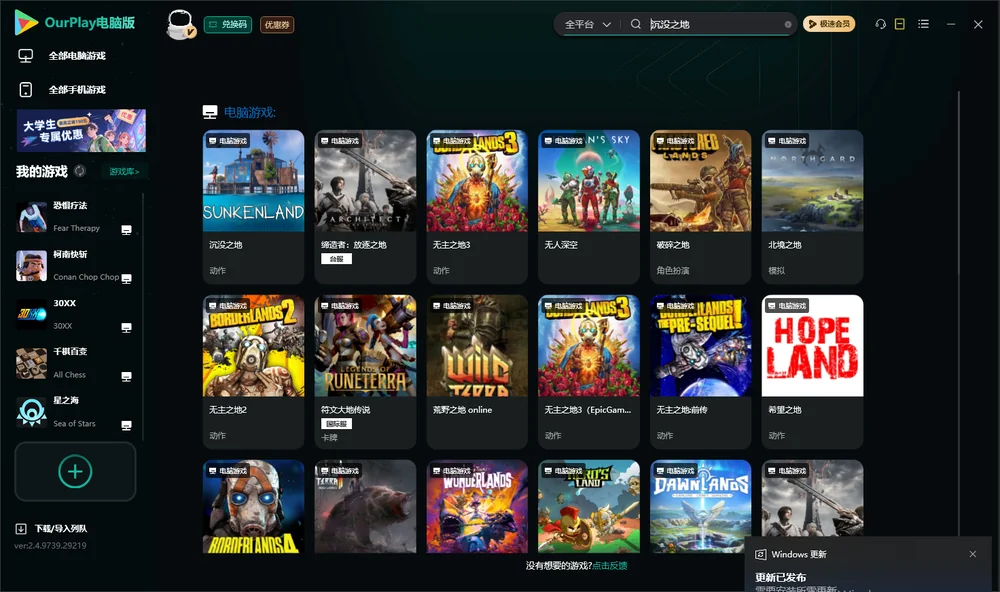Click the monitor icon for PC games
Image resolution: width=1000 pixels, height=592 pixels.
tap(26, 56)
